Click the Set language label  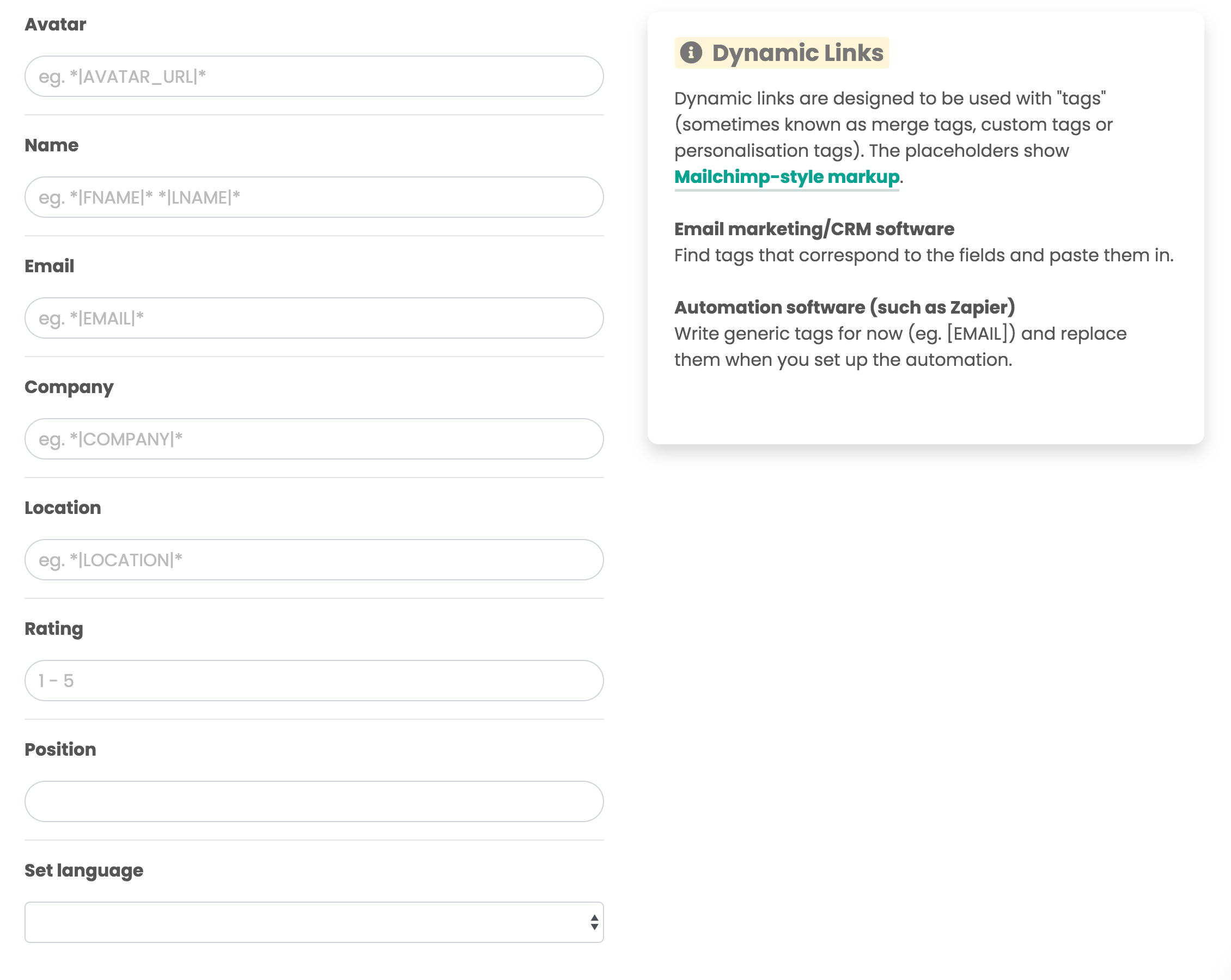[84, 870]
